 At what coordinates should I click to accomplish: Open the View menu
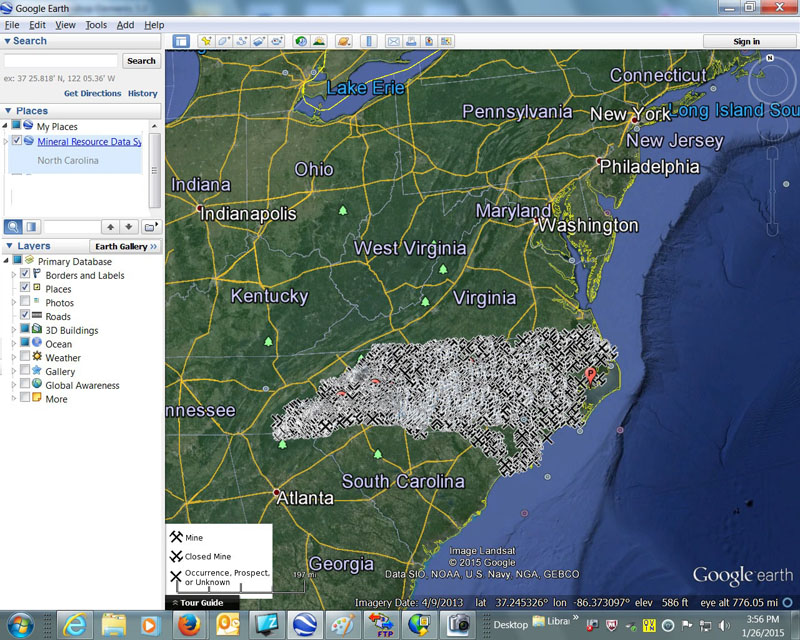pos(65,25)
